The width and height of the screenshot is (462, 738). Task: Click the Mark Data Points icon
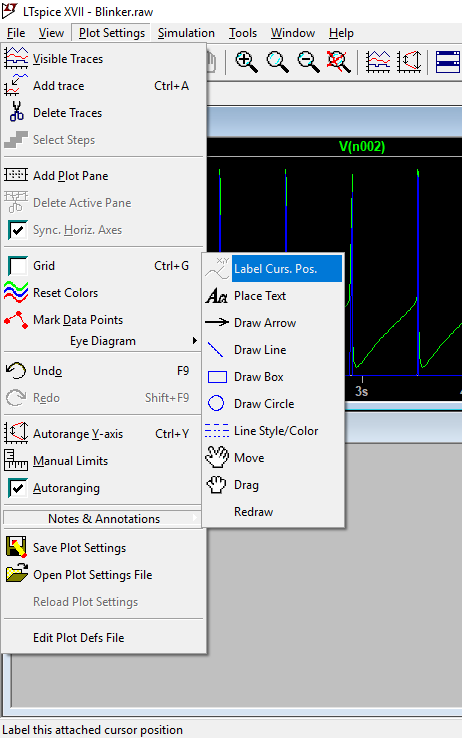point(16,320)
